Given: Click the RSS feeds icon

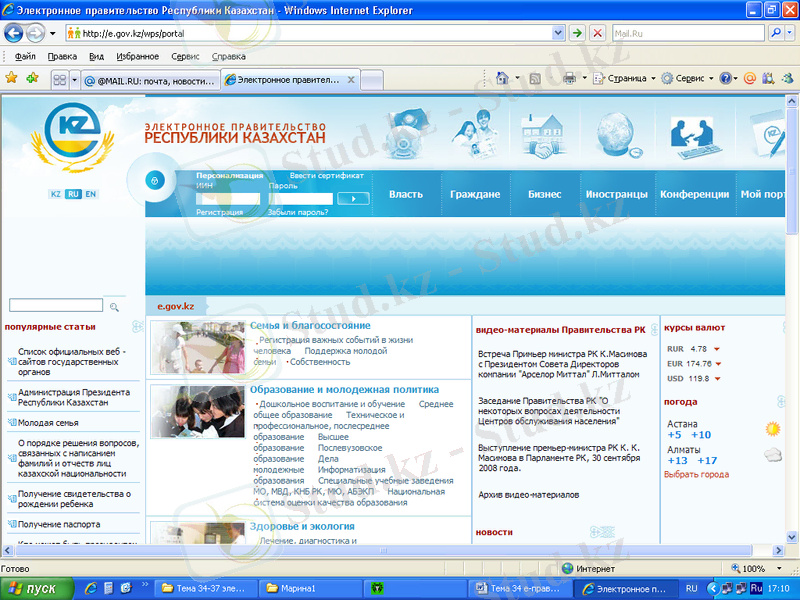Looking at the screenshot, I should [535, 79].
